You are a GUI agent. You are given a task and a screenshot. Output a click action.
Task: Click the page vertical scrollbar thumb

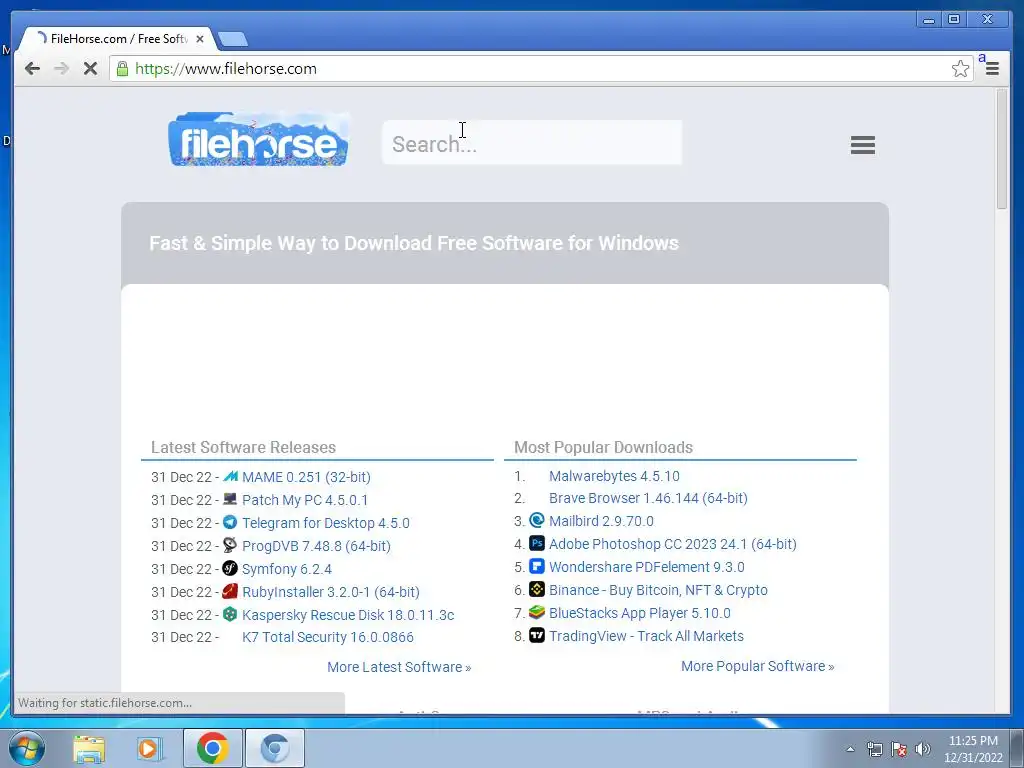[x=1002, y=149]
